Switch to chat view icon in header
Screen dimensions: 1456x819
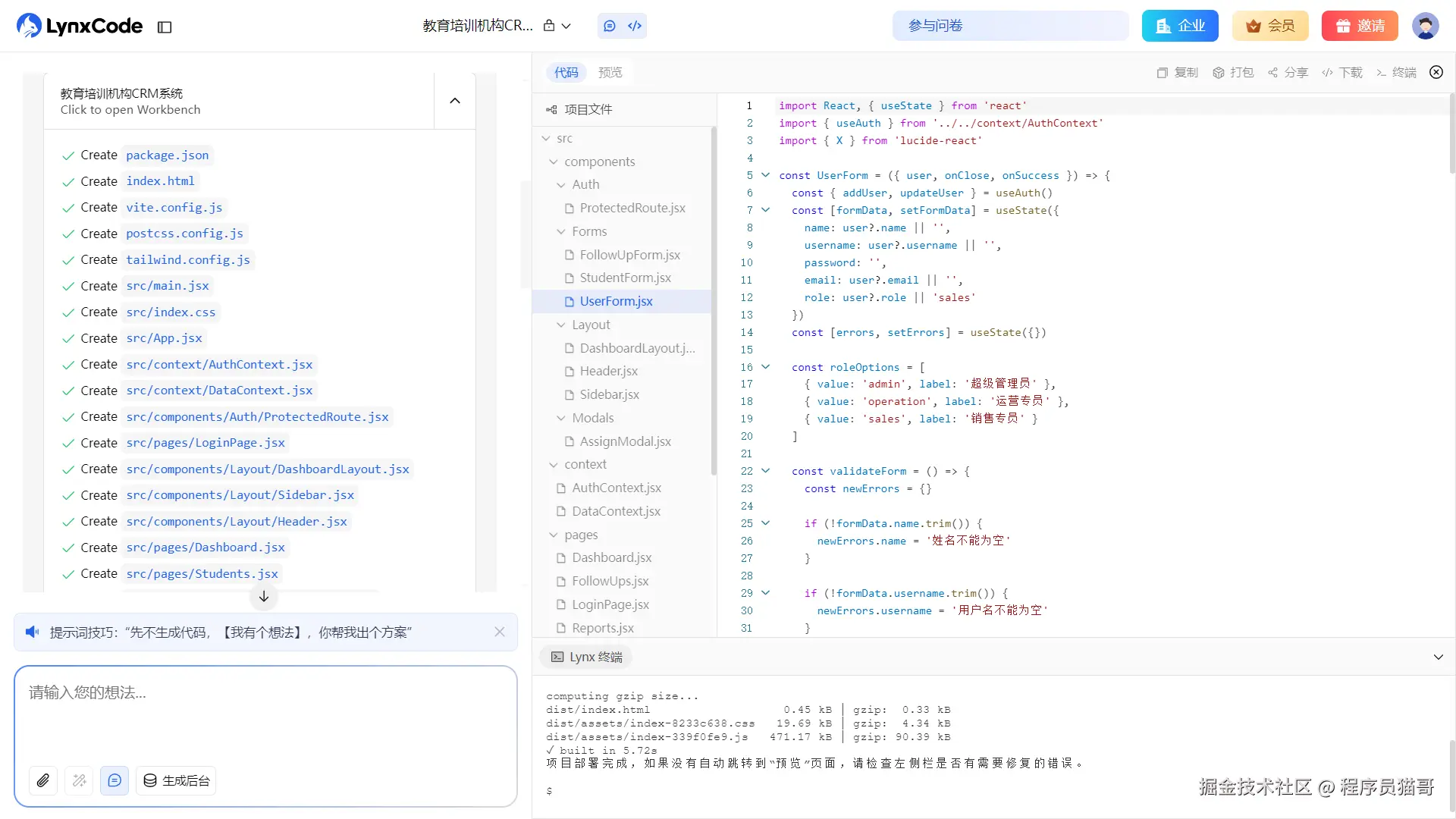point(610,26)
